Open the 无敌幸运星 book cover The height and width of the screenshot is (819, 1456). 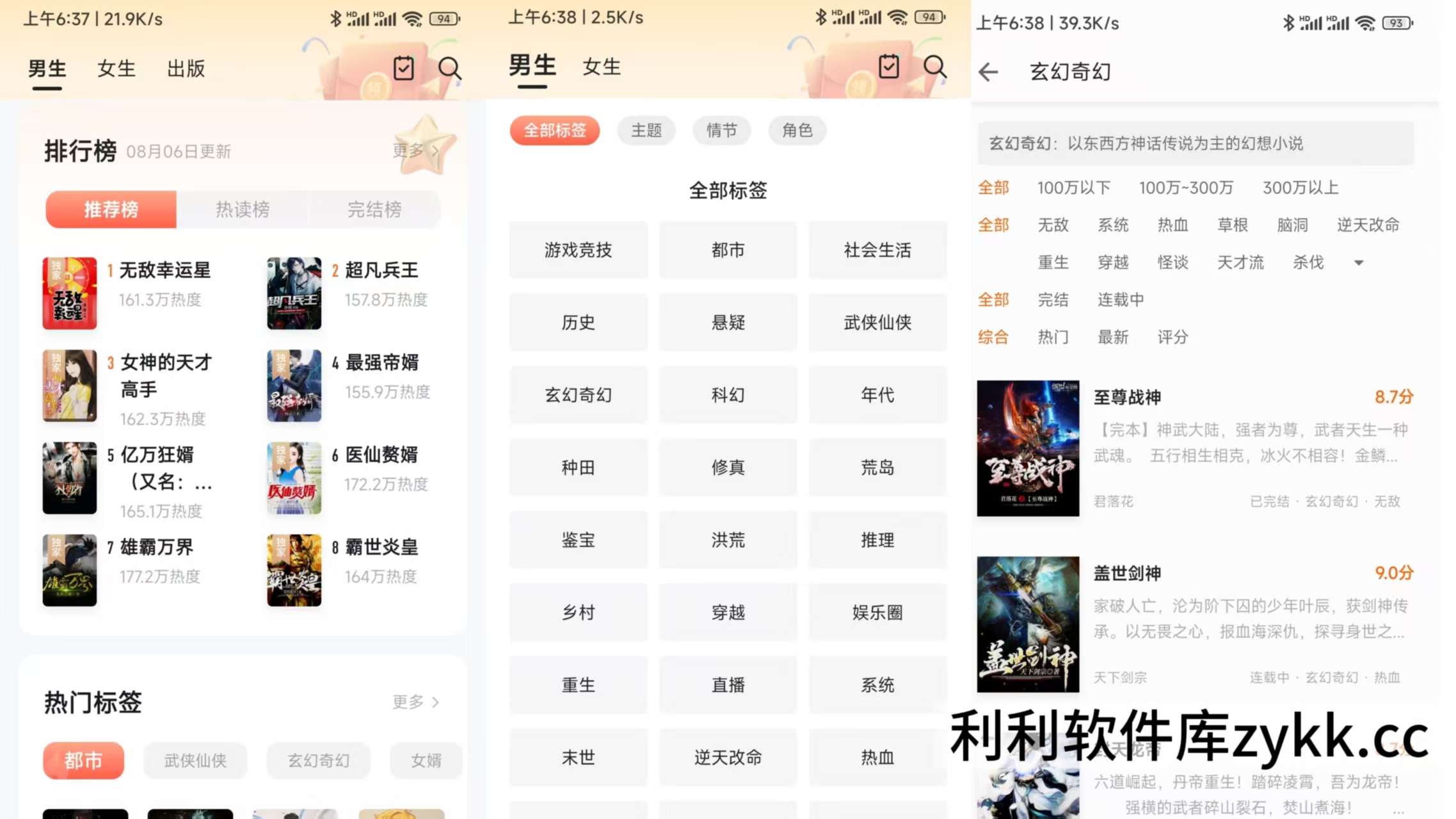click(x=69, y=293)
